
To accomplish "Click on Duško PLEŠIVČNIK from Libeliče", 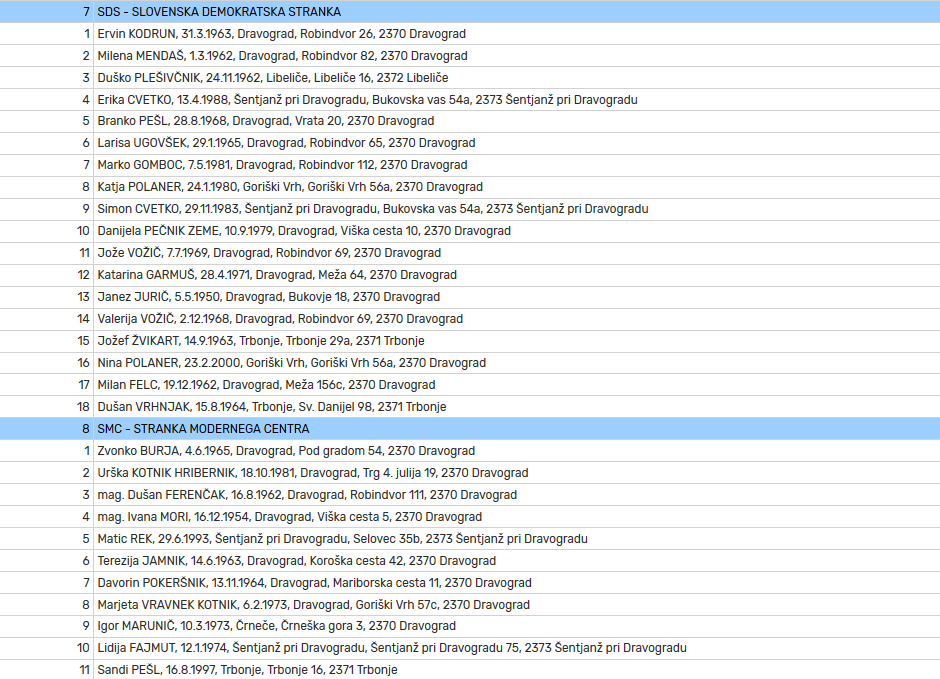I will point(470,78).
